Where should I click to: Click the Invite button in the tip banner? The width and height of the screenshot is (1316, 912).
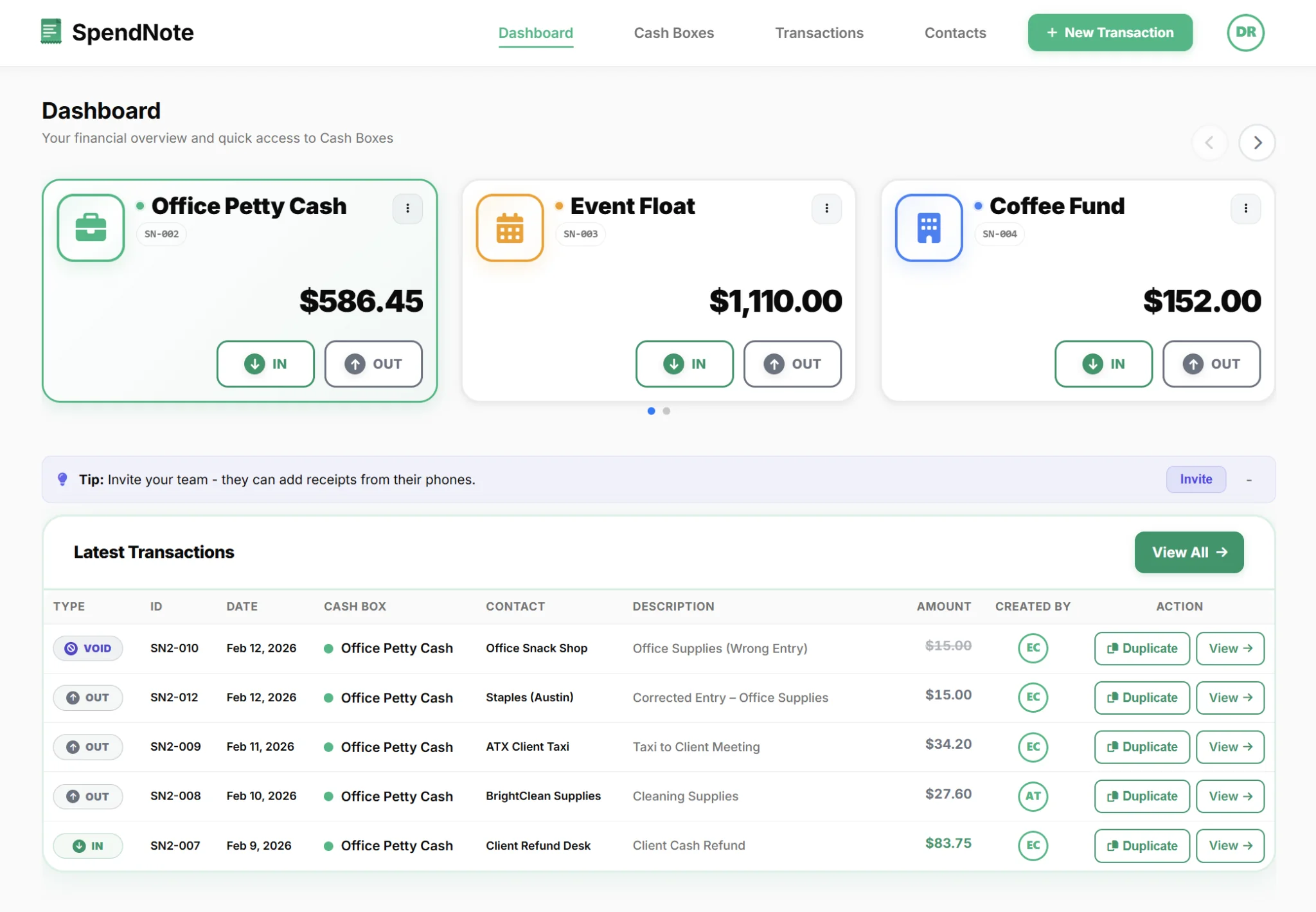[1195, 479]
